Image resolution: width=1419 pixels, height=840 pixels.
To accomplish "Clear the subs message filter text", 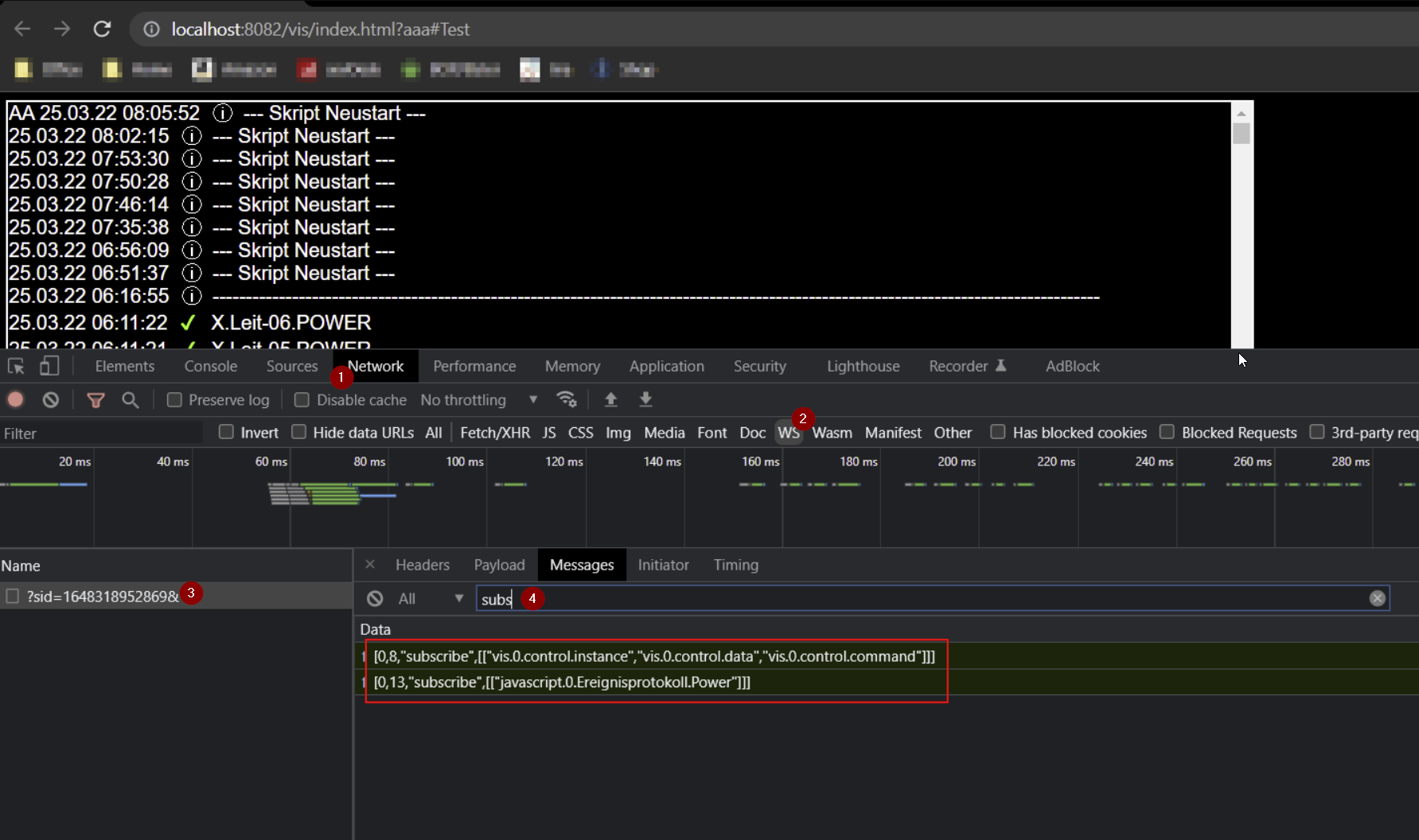I will (x=1377, y=598).
